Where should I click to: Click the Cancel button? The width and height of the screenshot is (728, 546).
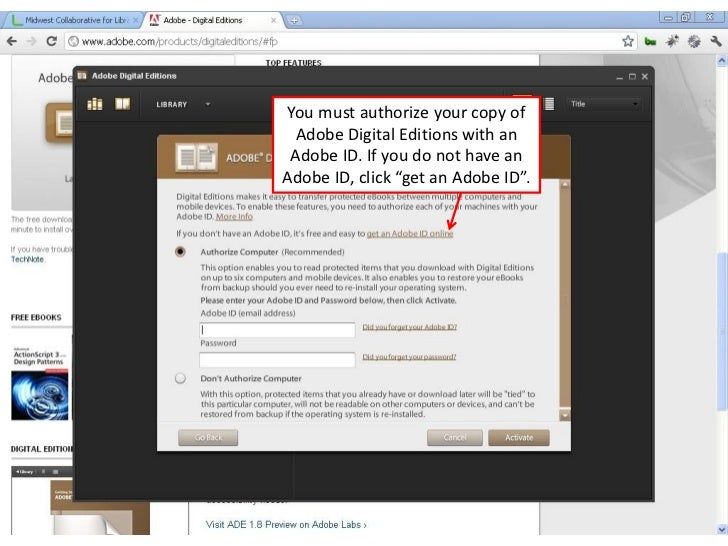tap(455, 437)
